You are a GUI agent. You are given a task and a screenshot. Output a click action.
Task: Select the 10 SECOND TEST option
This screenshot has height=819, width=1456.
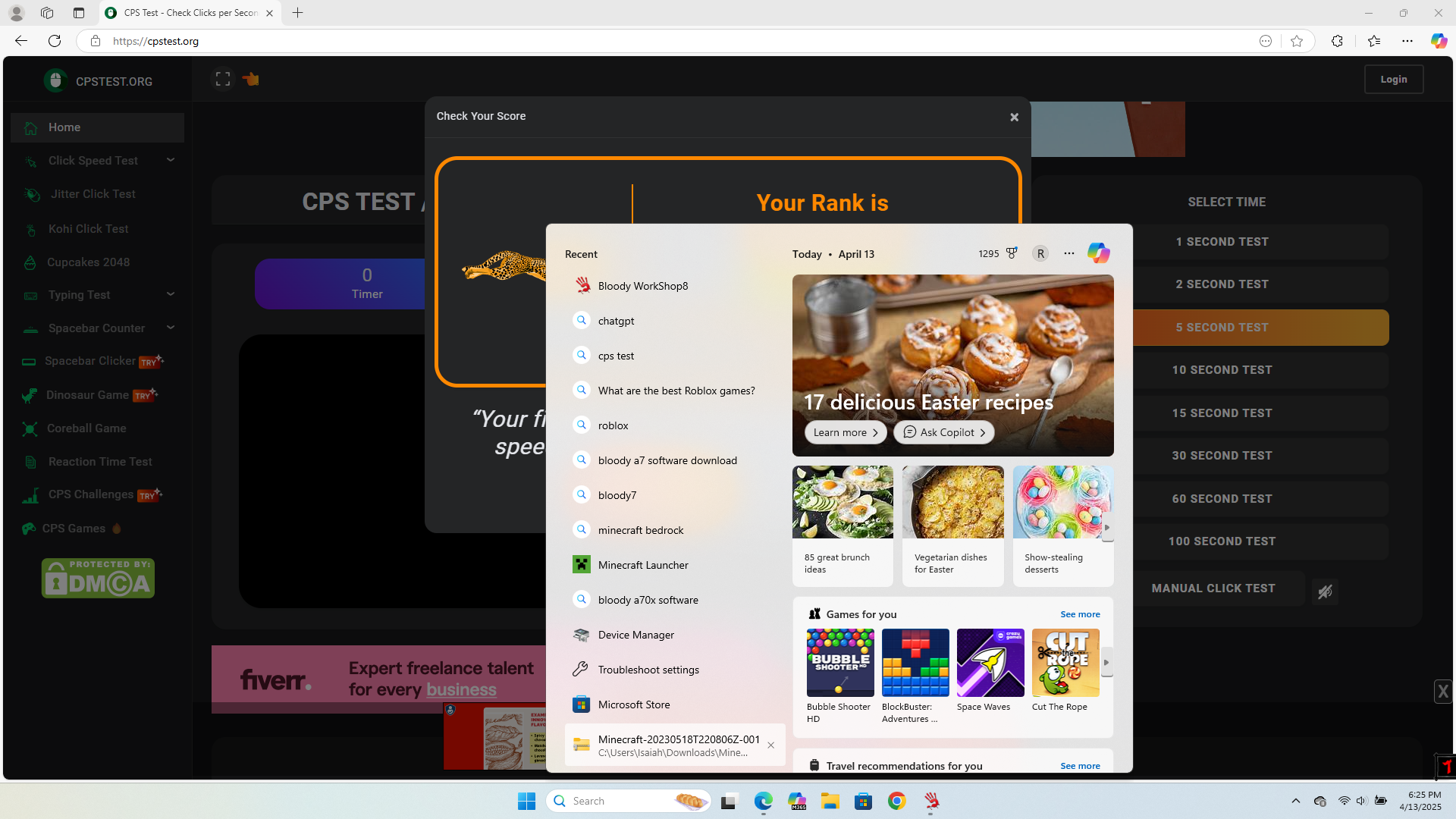pos(1222,370)
